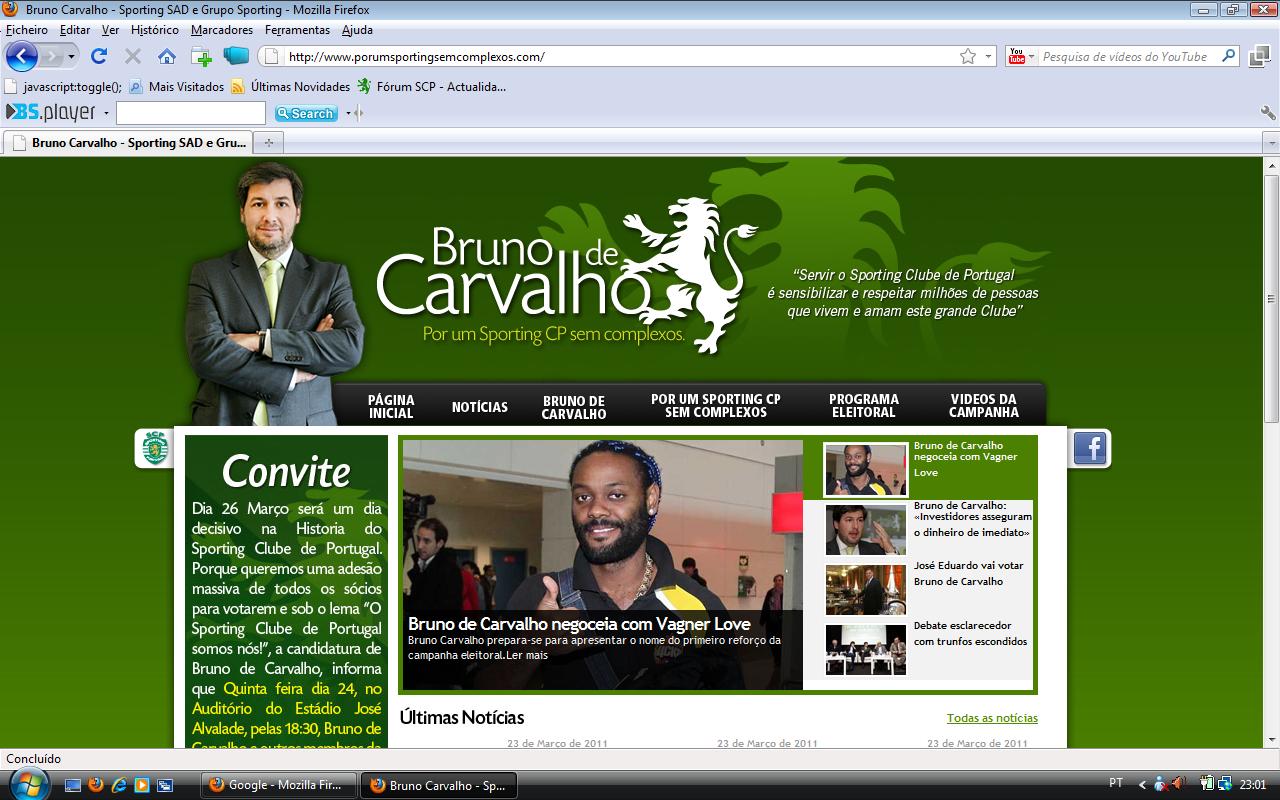Click the Sporting club crest side icon
Viewport: 1280px width, 800px height.
click(x=153, y=448)
